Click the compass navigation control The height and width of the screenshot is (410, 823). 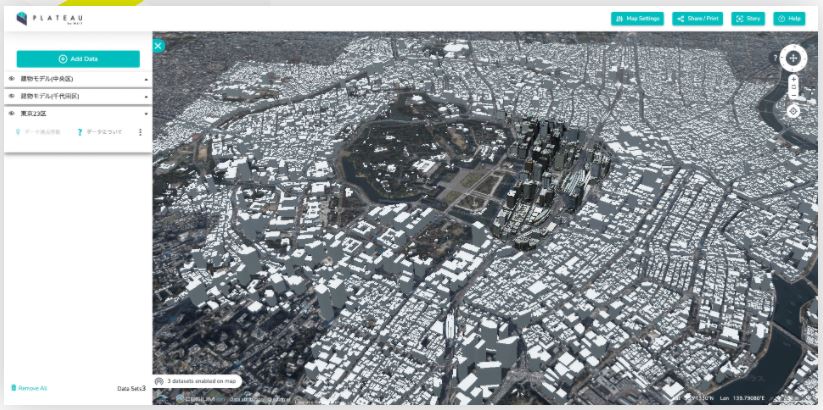click(x=793, y=58)
